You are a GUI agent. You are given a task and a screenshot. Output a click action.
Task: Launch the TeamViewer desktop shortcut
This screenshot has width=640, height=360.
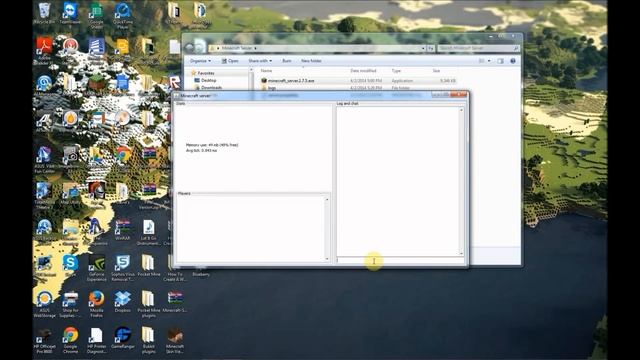(x=70, y=14)
